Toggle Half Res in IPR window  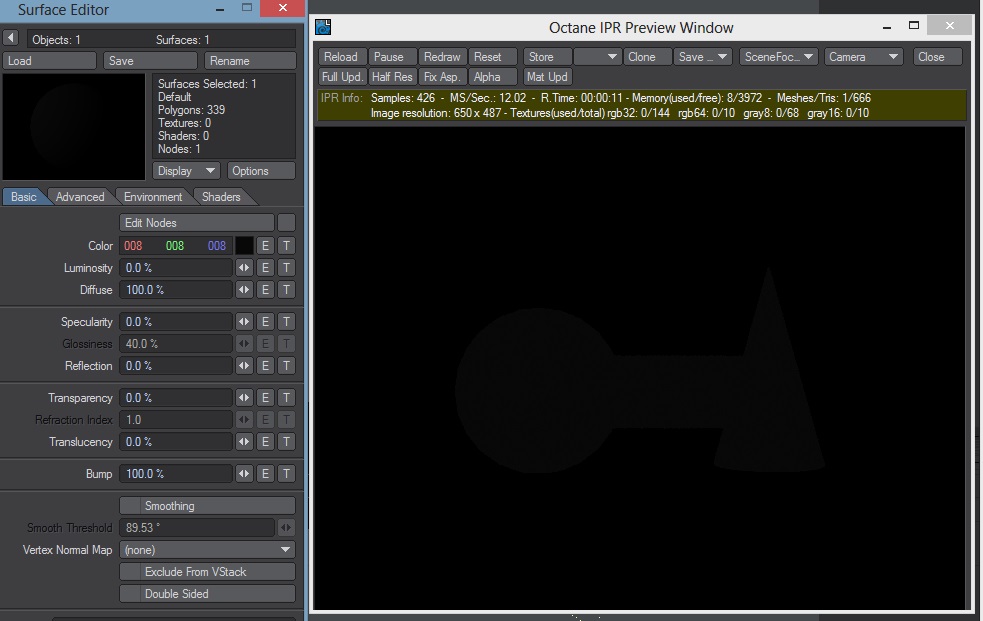(x=392, y=76)
